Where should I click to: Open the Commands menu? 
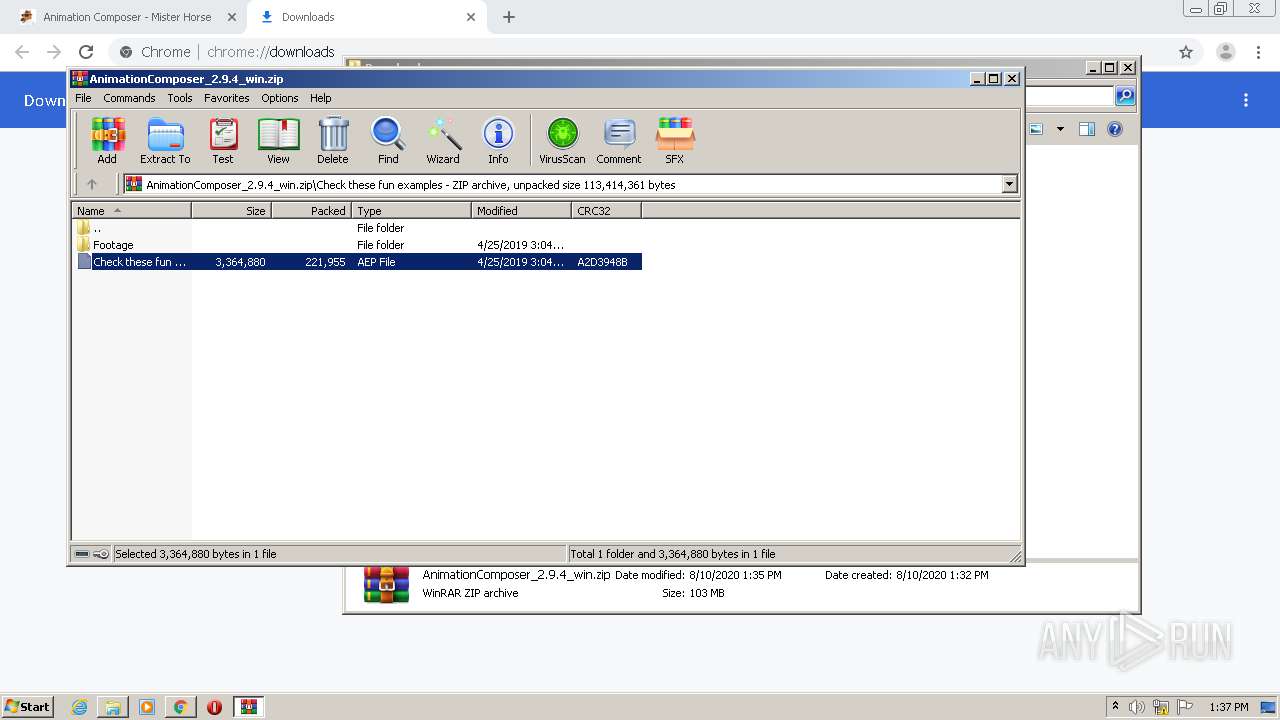click(x=129, y=98)
